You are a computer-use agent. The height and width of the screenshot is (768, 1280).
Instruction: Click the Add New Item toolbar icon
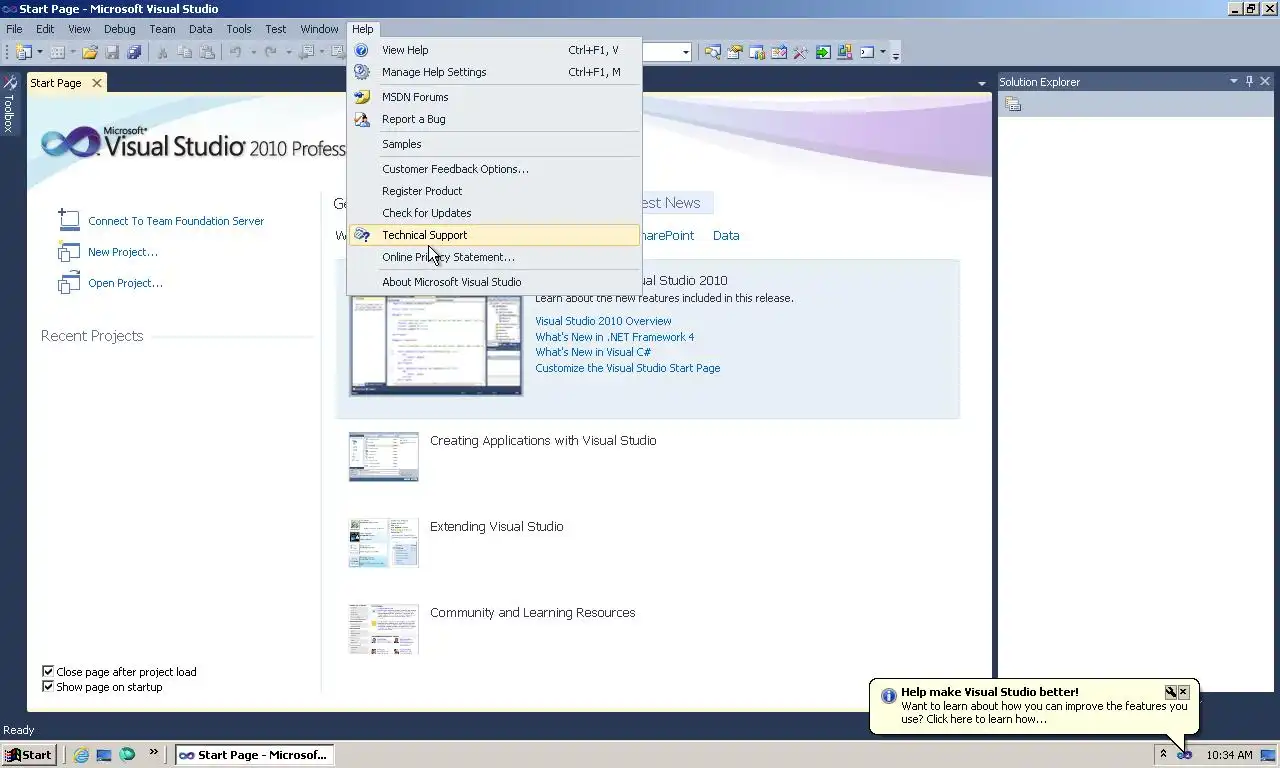[57, 52]
